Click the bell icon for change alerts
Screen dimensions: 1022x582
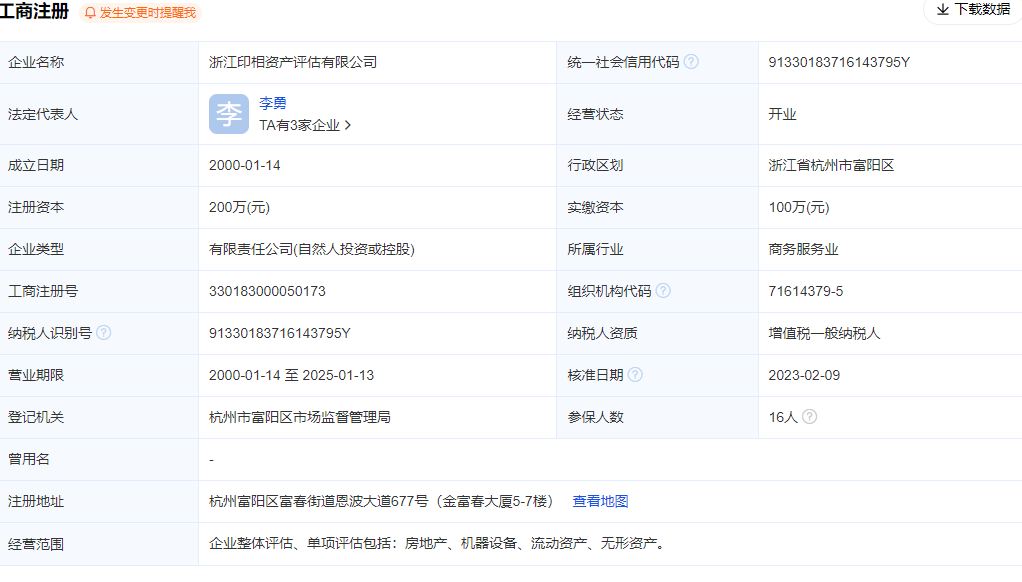(x=90, y=13)
